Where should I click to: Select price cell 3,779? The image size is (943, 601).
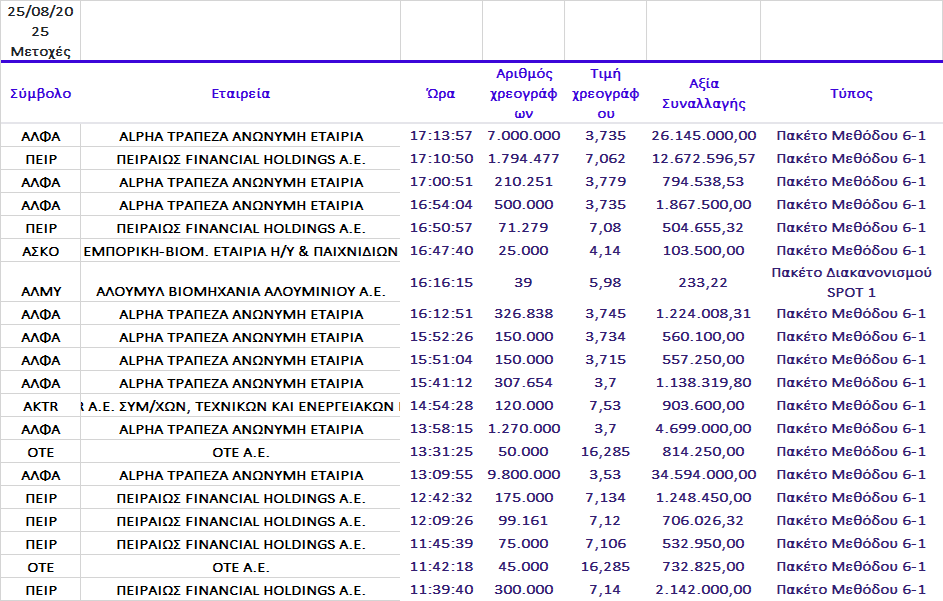coord(605,182)
